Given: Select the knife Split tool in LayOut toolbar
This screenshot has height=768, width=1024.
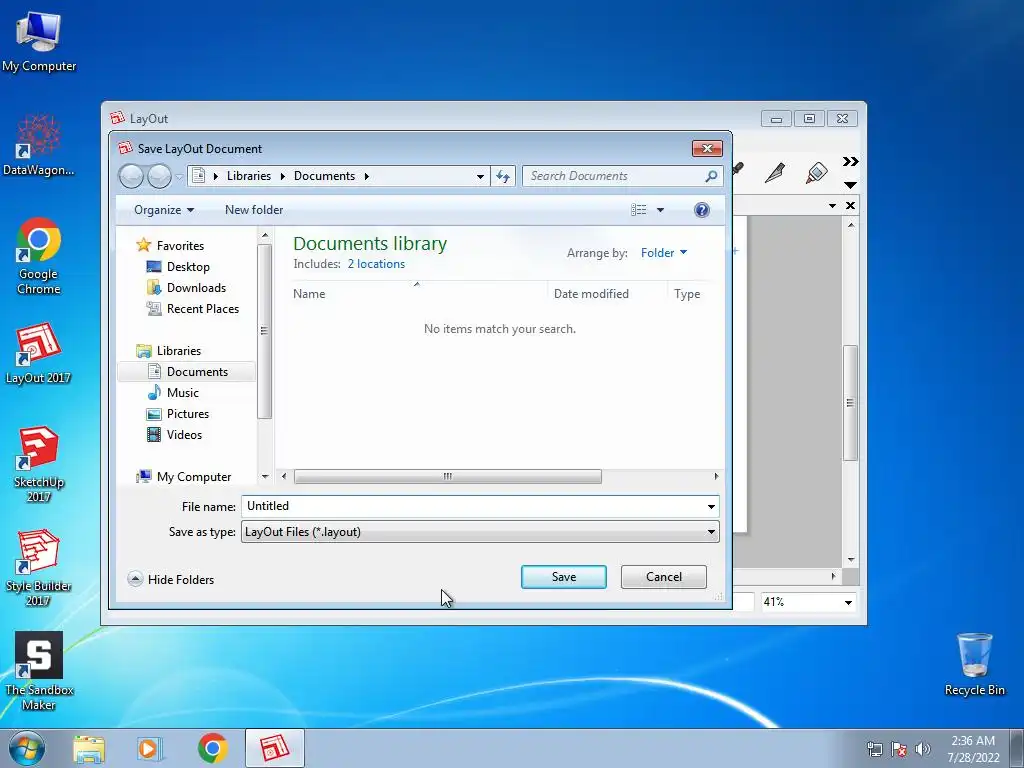Looking at the screenshot, I should 775,173.
